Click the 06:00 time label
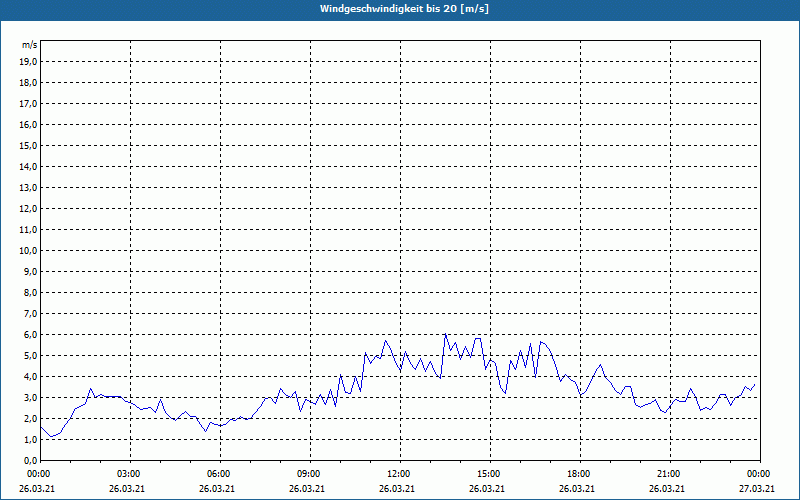Screen dimensions: 800x500 click(x=220, y=474)
